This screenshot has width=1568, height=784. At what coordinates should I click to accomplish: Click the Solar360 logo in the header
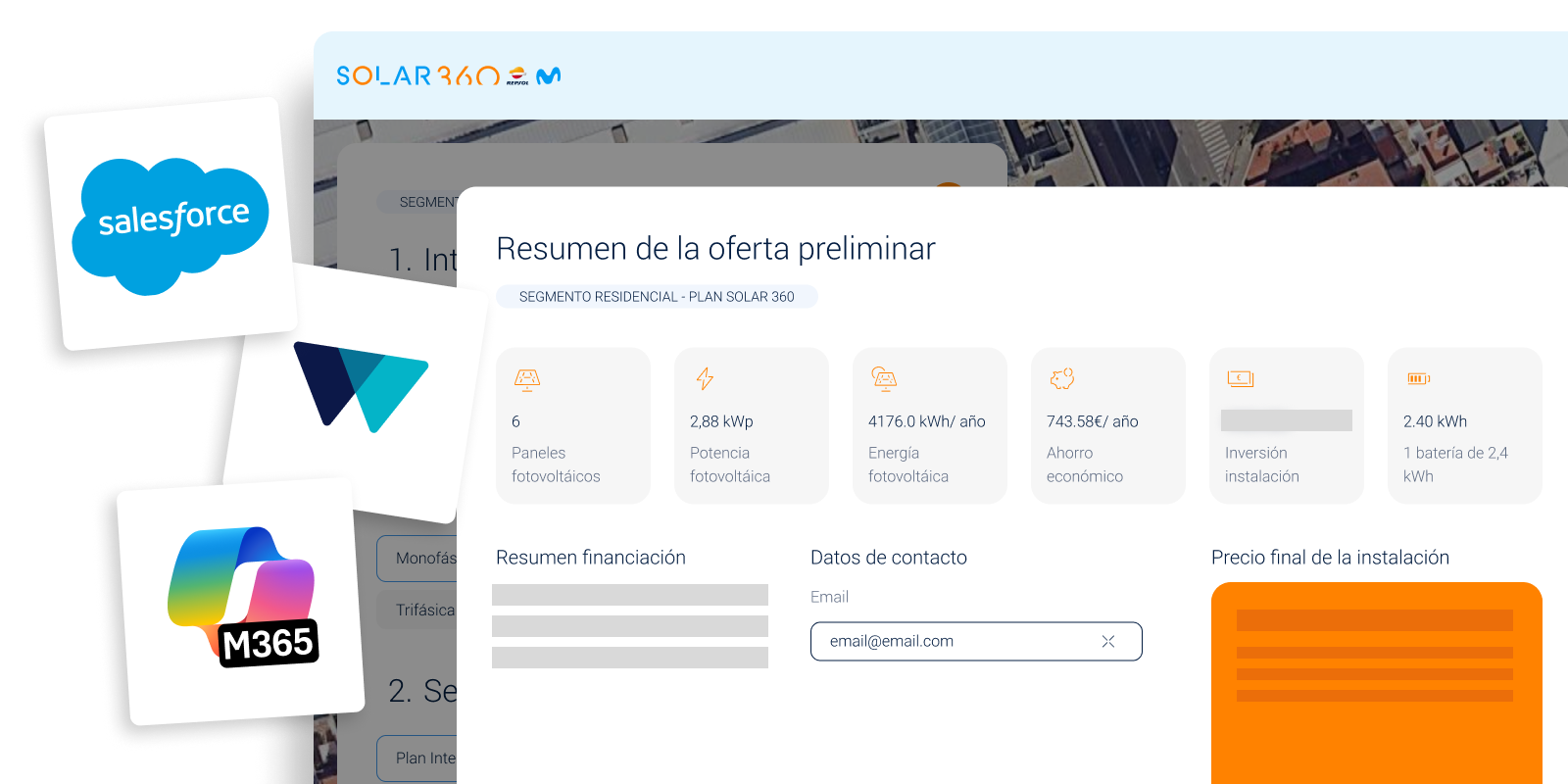pos(417,75)
